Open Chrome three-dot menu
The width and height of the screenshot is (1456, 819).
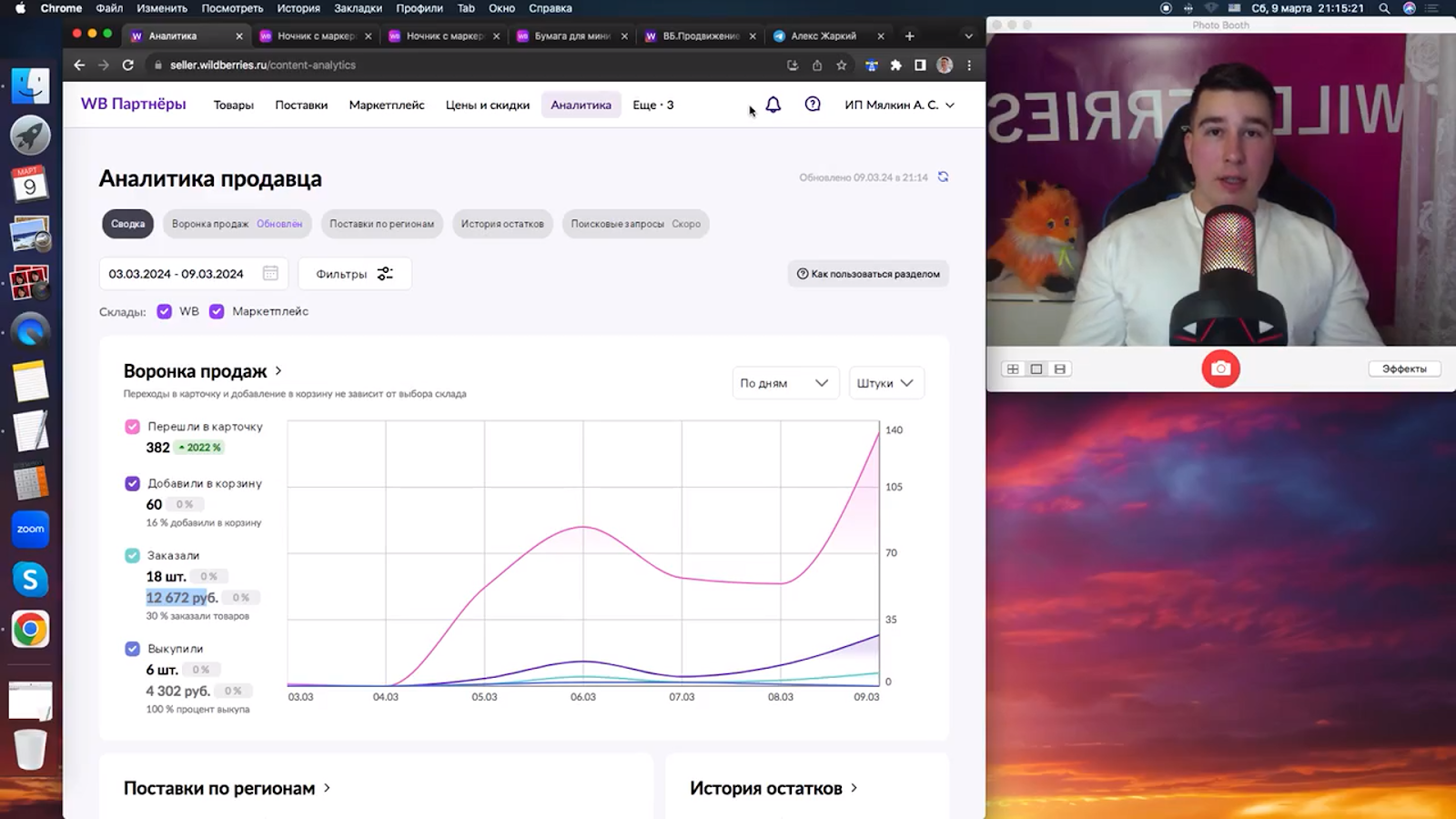969,65
